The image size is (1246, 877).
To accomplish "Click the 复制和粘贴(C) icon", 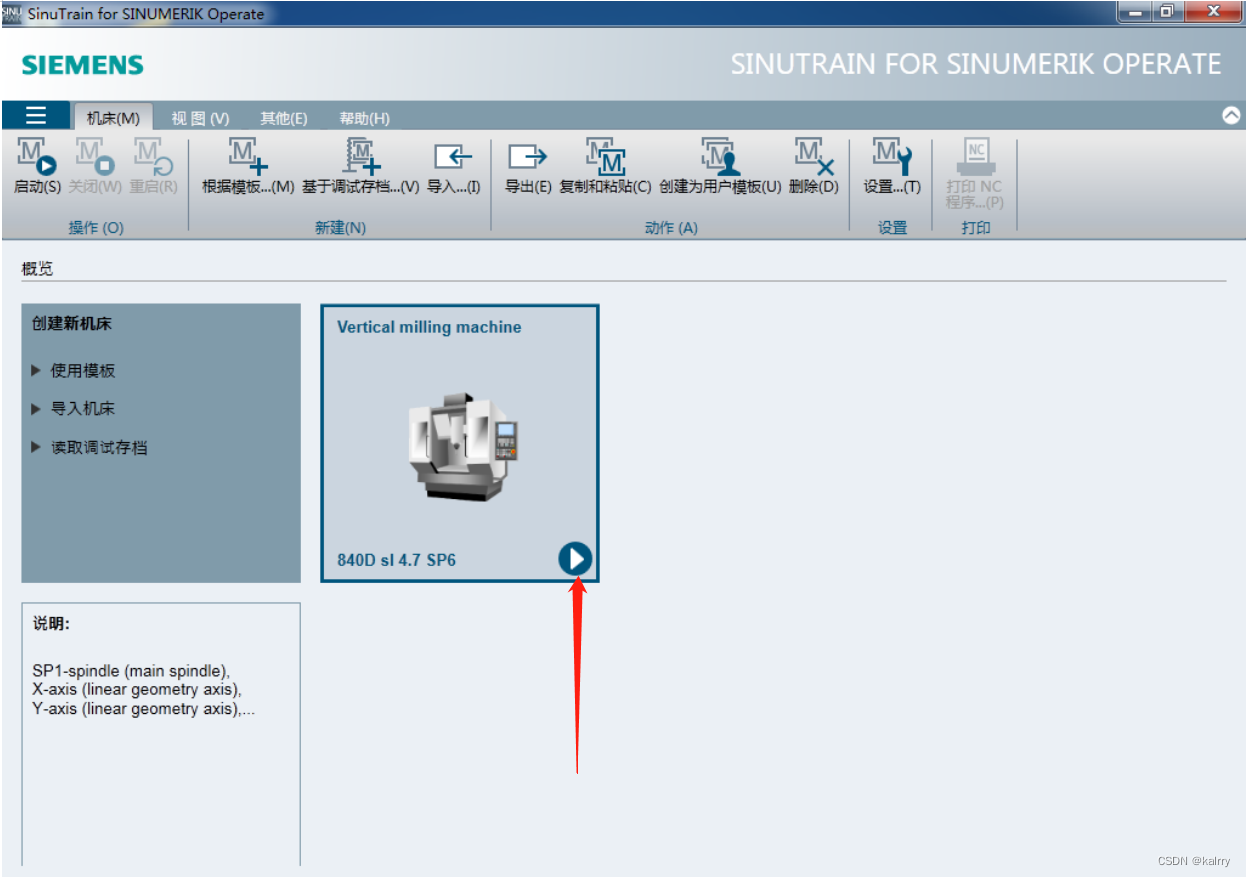I will [605, 158].
